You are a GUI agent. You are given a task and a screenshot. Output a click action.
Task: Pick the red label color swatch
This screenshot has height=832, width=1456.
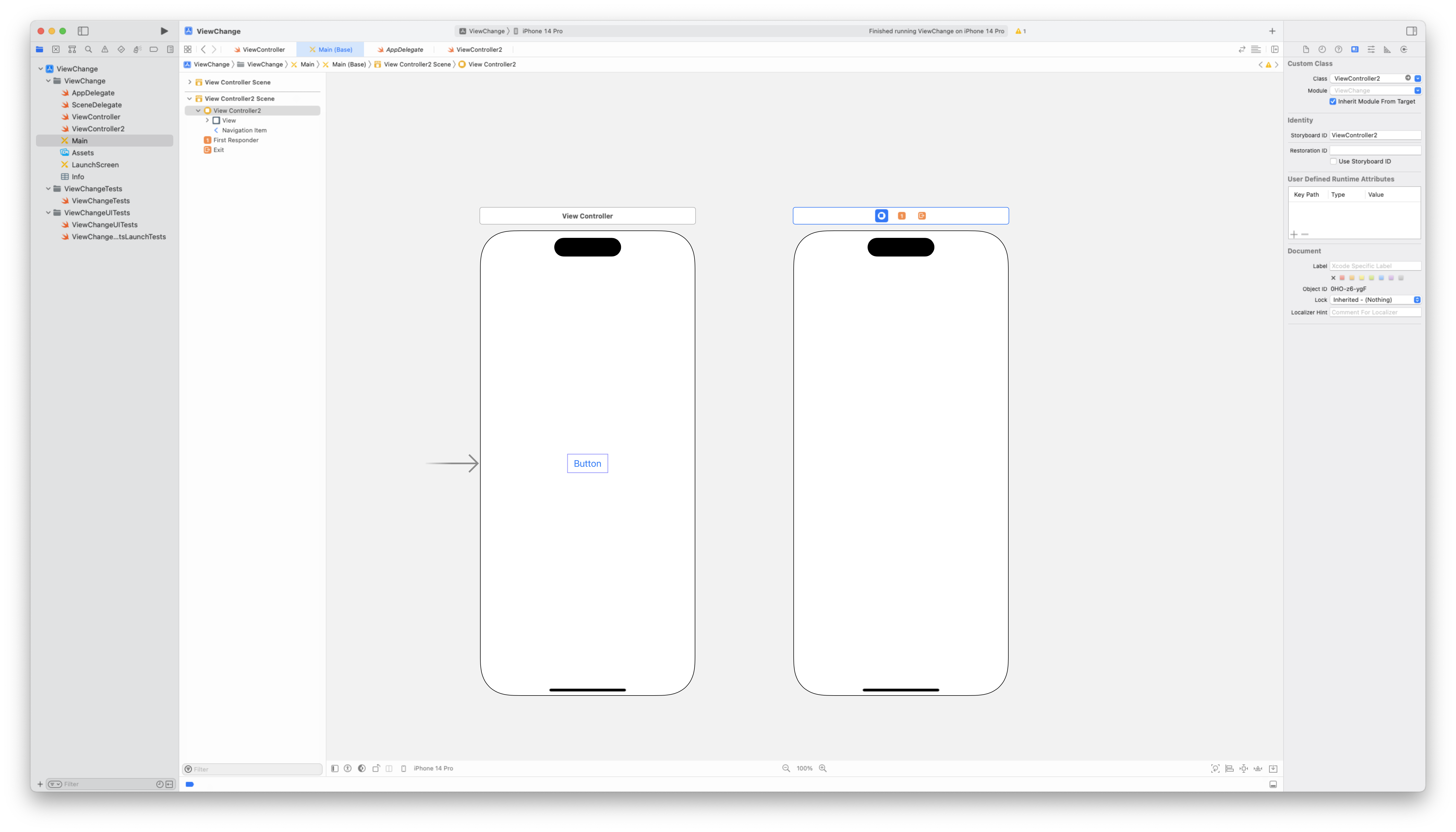[1342, 278]
